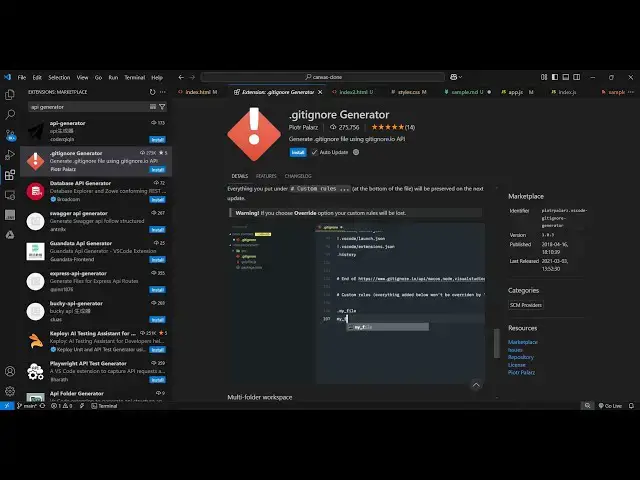Open the Help menu
Image resolution: width=640 pixels, height=480 pixels.
click(x=157, y=77)
